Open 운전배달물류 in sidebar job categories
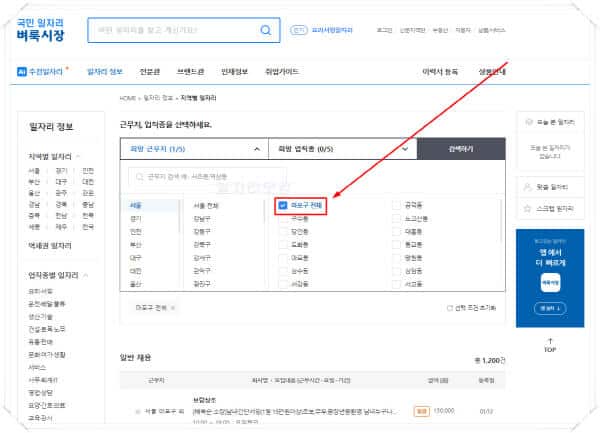 point(47,304)
